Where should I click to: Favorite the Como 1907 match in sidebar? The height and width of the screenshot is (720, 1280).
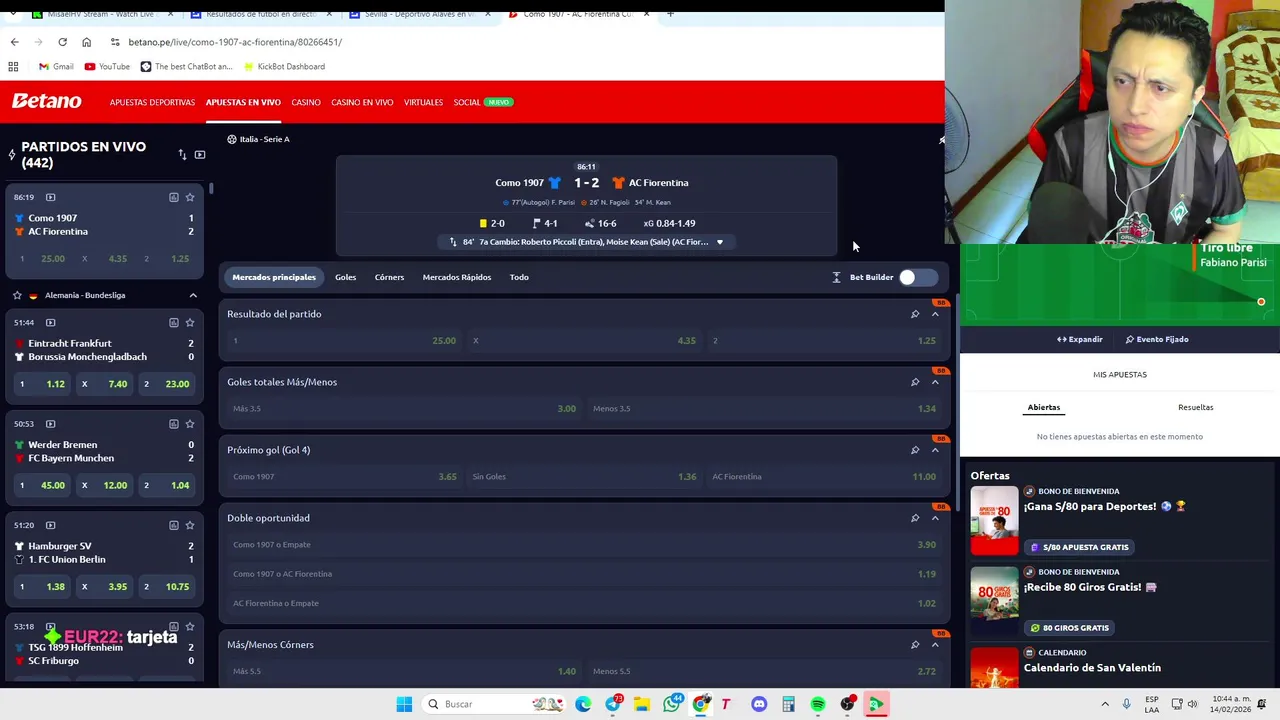pos(190,197)
